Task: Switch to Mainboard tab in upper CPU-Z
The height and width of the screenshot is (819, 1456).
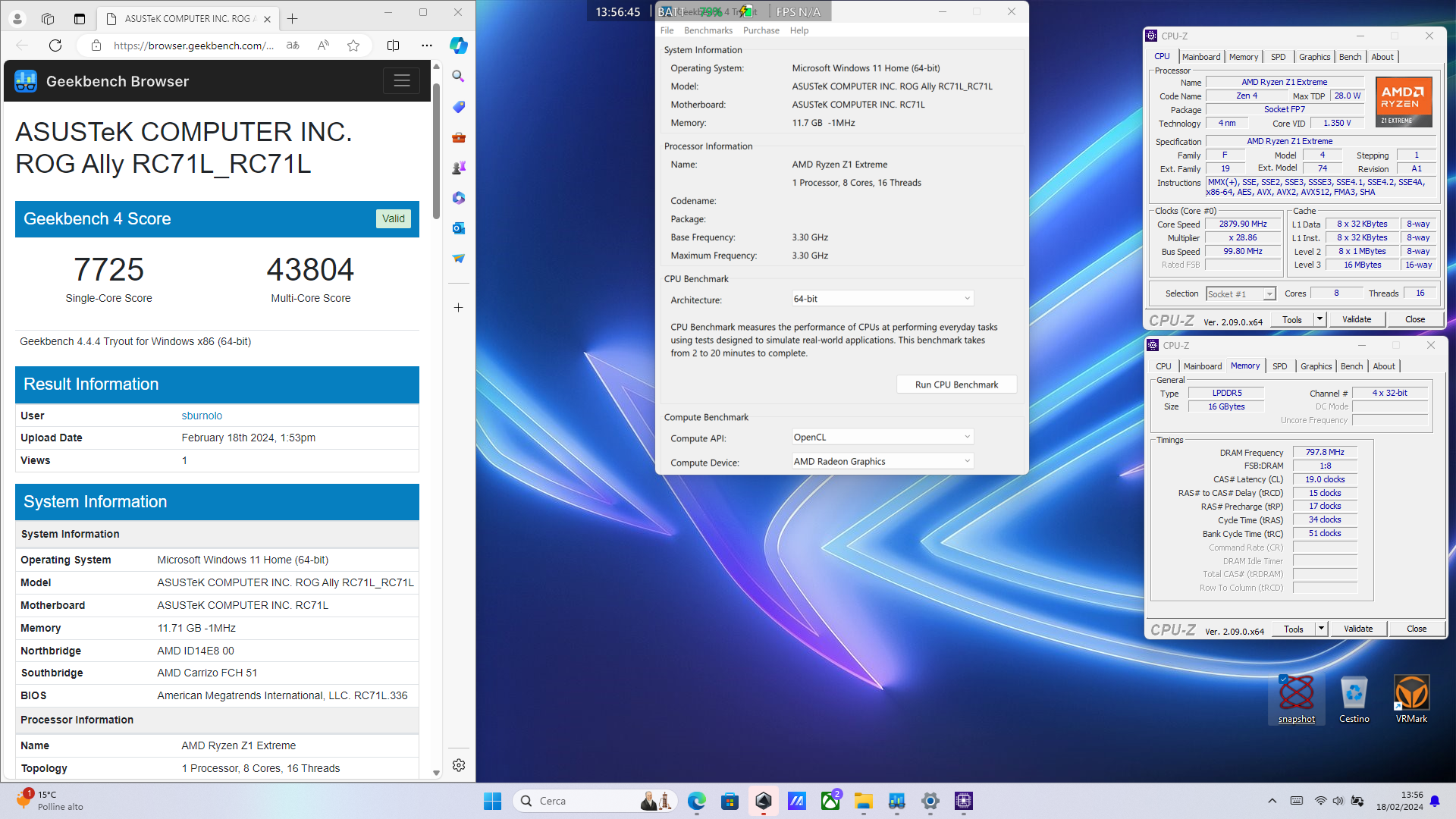Action: (1201, 57)
